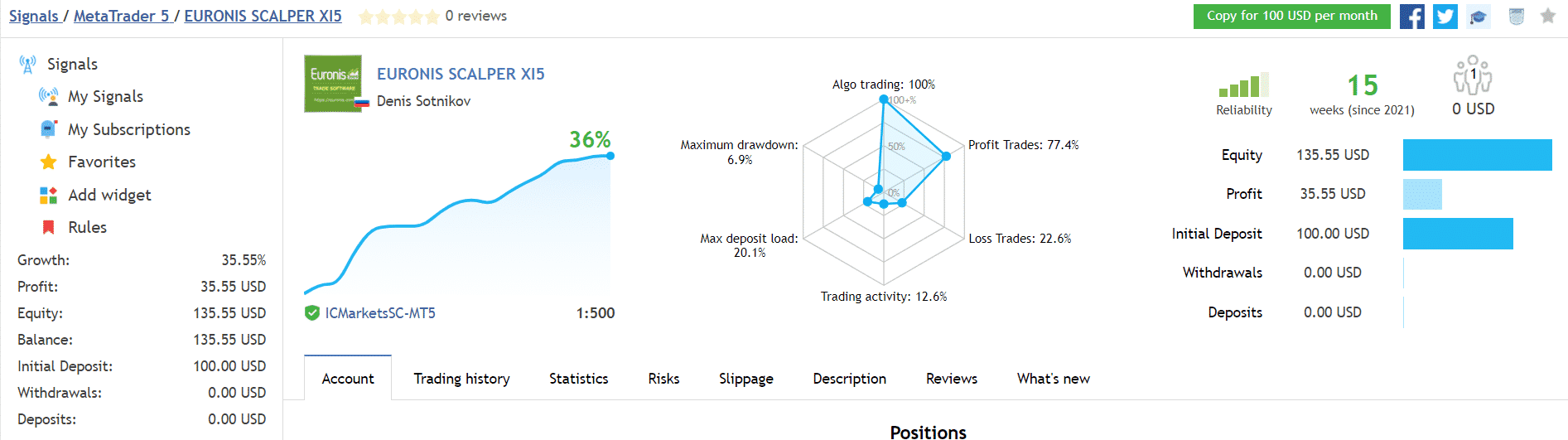Click the graduation cap icon

(1479, 17)
